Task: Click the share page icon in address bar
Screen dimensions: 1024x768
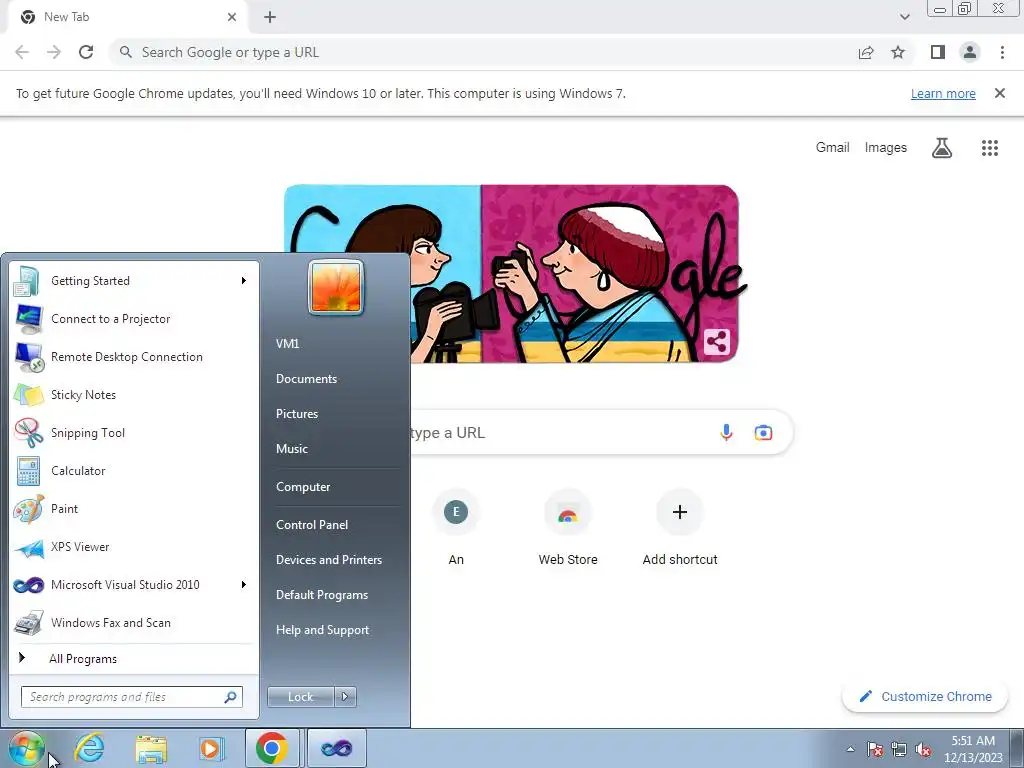Action: pos(866,52)
